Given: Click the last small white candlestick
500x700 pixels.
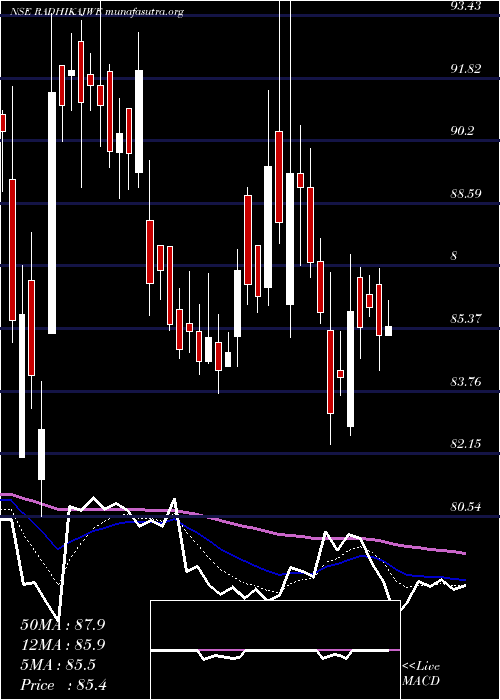Looking at the screenshot, I should 388,331.
